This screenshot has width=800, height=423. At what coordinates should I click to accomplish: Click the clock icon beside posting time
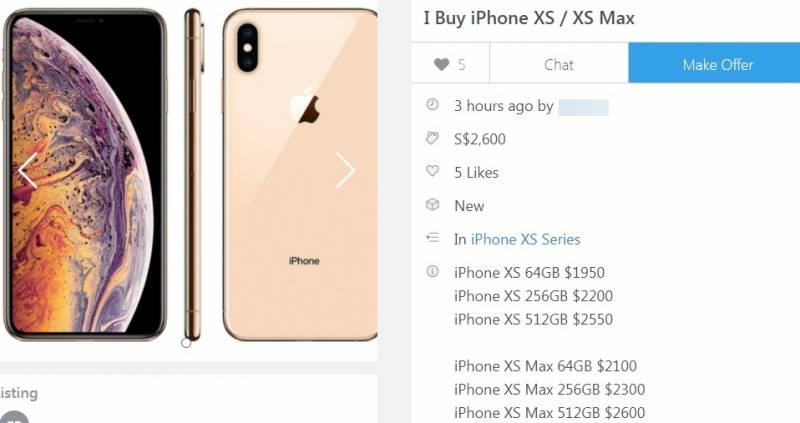pyautogui.click(x=432, y=105)
